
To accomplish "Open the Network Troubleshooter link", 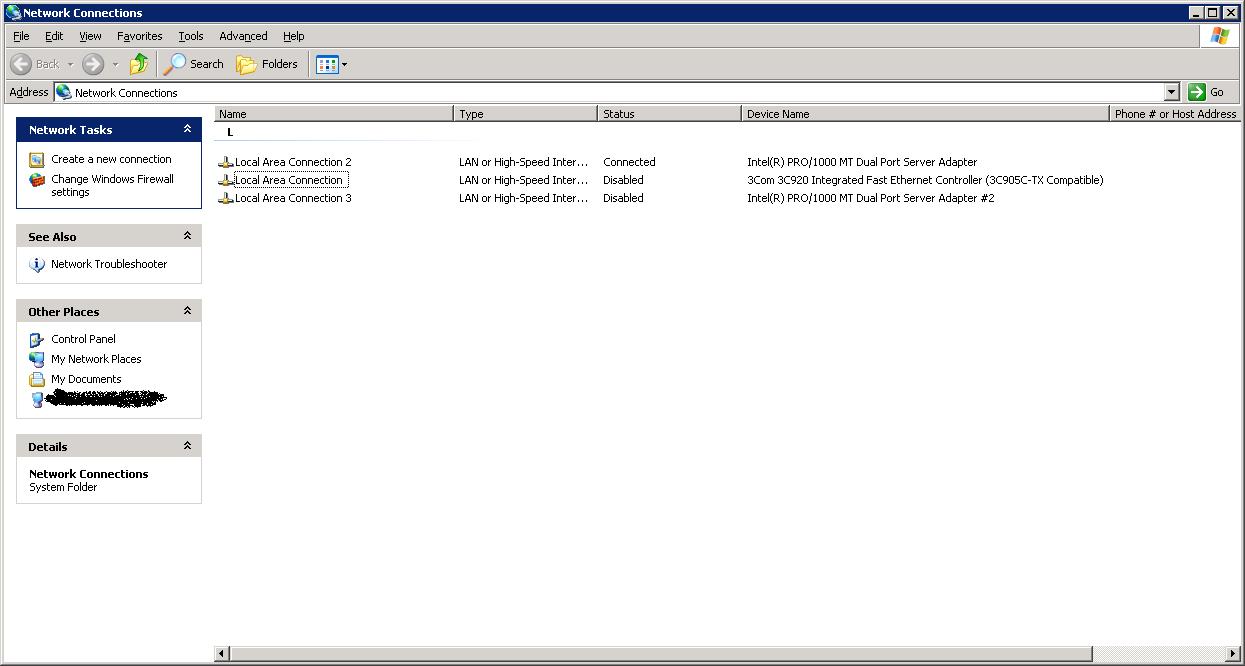I will pyautogui.click(x=109, y=264).
